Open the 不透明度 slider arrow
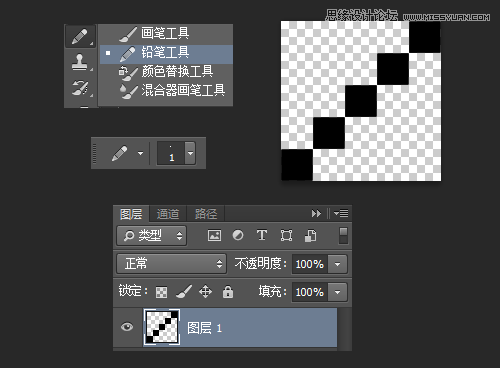 (x=337, y=264)
